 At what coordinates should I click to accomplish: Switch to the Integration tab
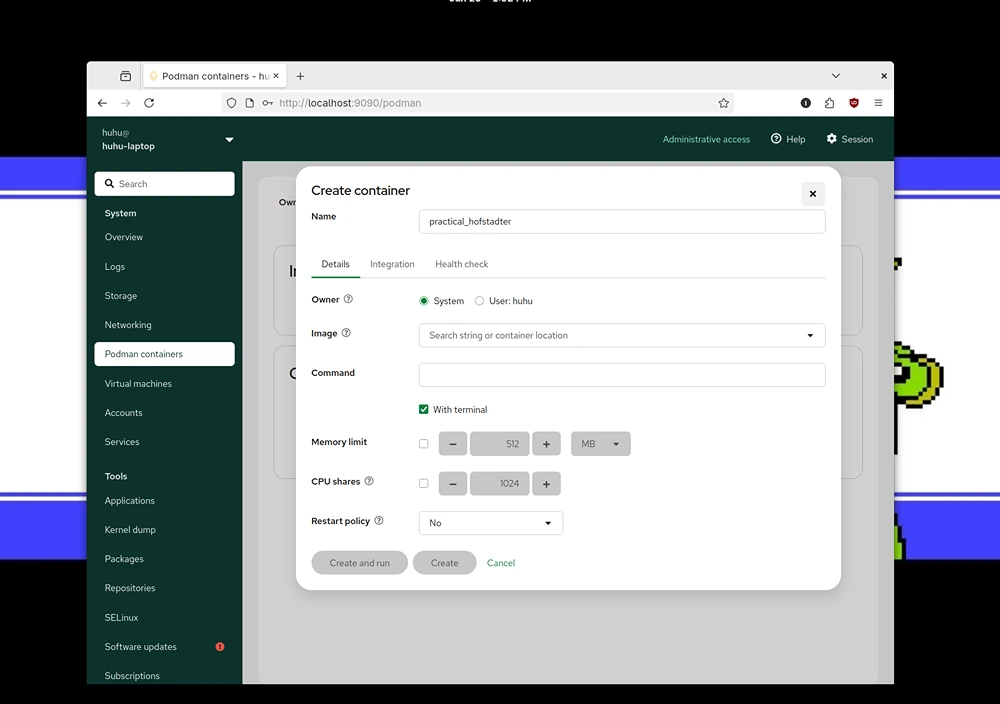(x=392, y=264)
